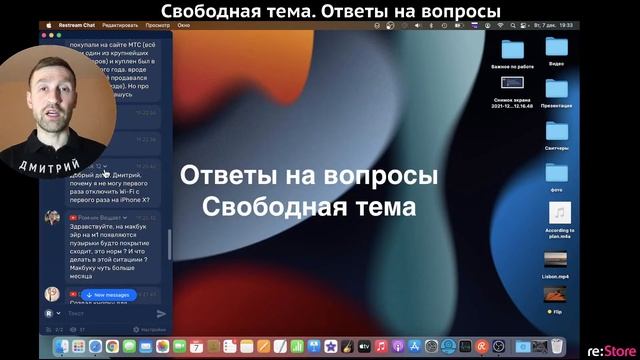Open the Редактировать menu

tap(120, 25)
